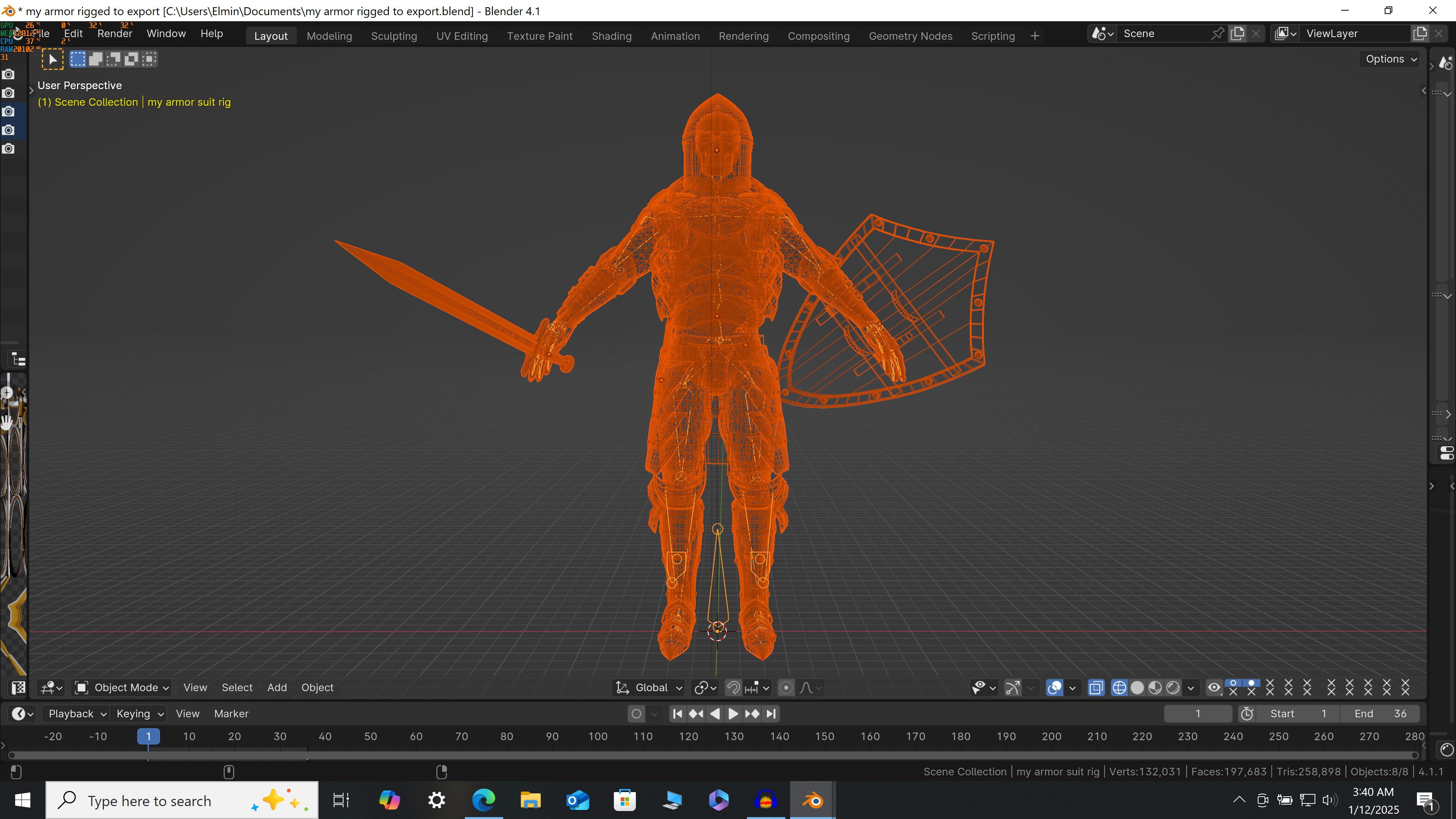The width and height of the screenshot is (1456, 819).
Task: Switch to UV Editing workspace tab
Action: coord(462,36)
